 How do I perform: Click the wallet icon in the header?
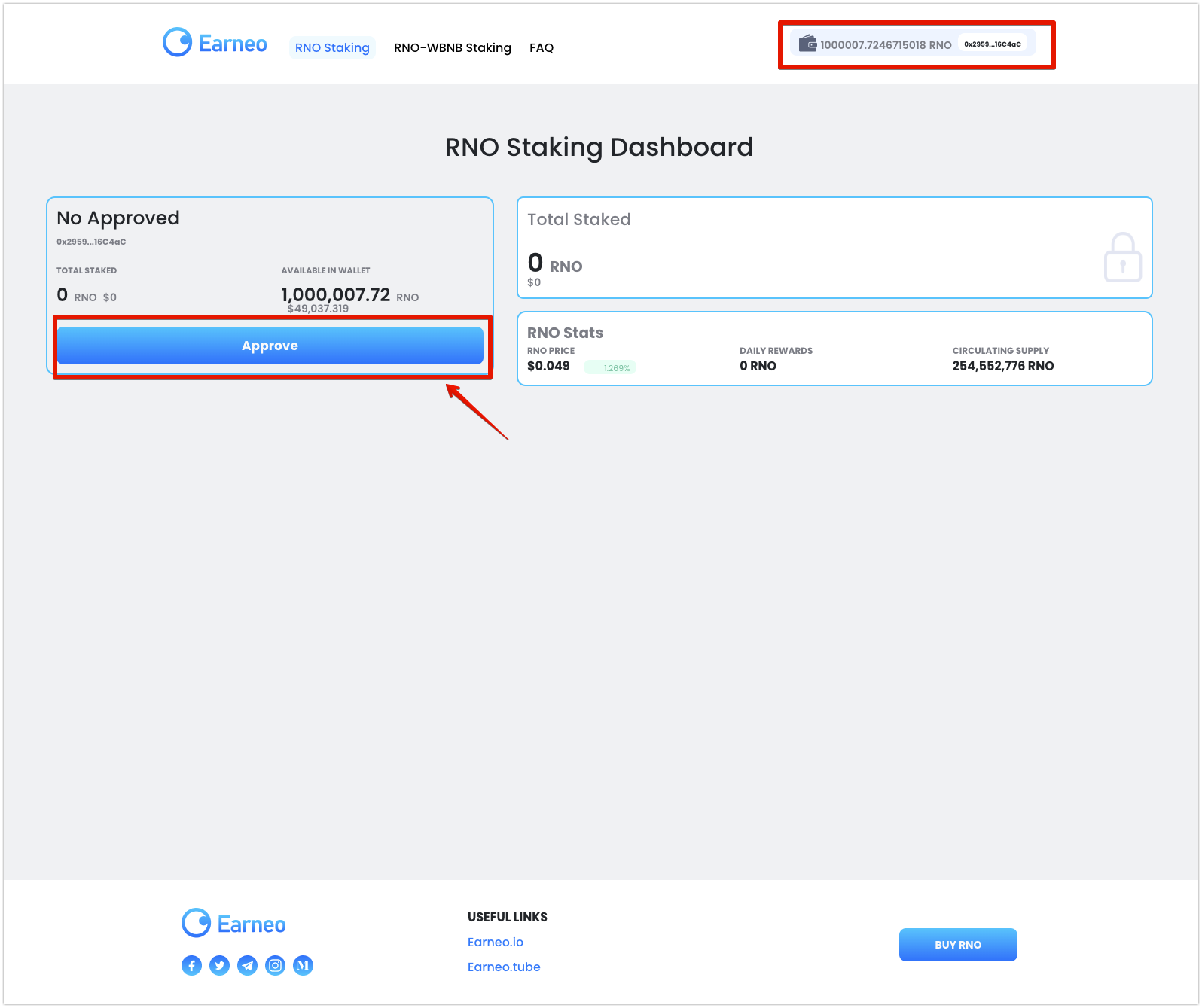point(807,44)
